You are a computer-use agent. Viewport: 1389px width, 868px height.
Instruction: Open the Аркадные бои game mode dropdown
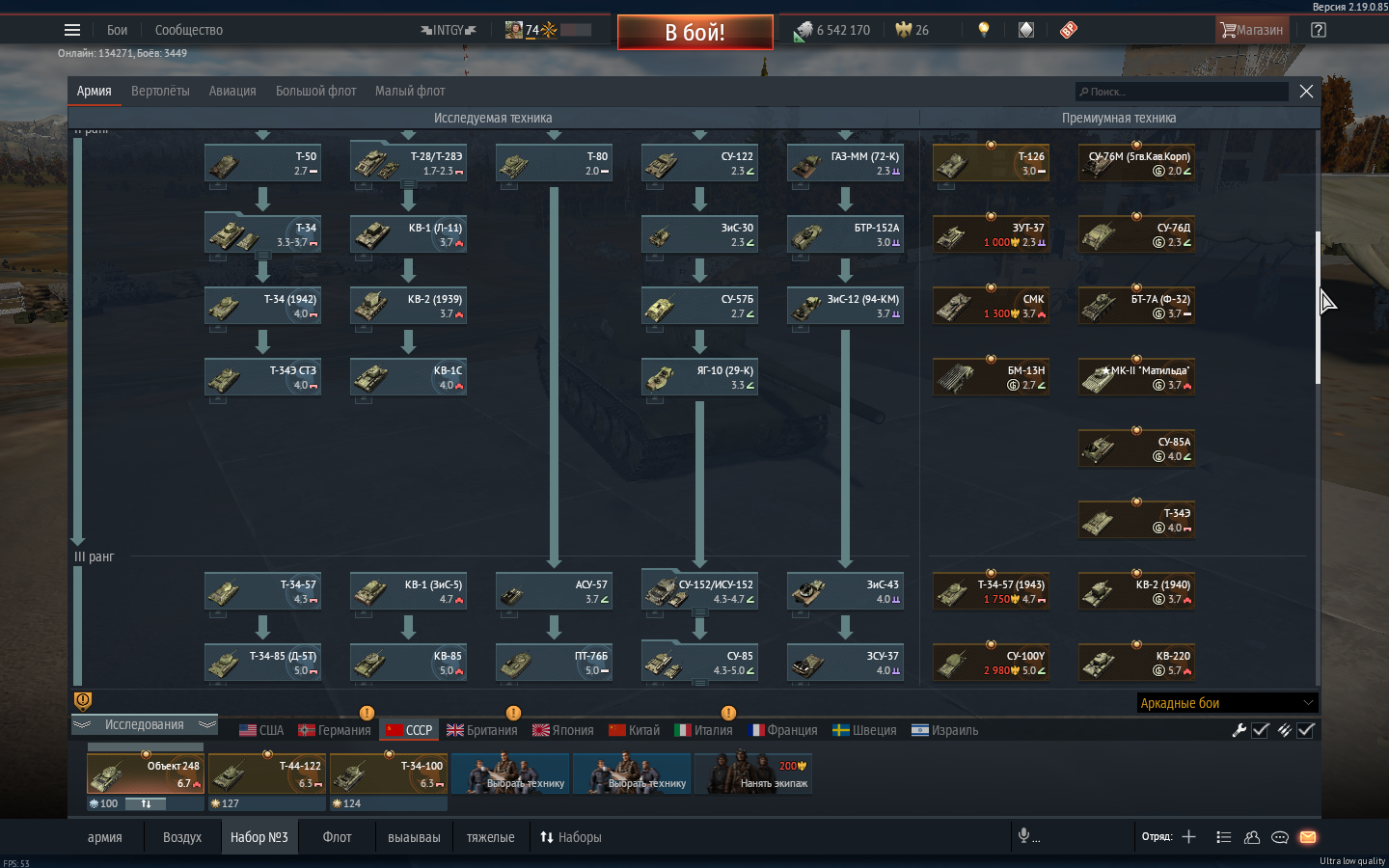click(1227, 703)
